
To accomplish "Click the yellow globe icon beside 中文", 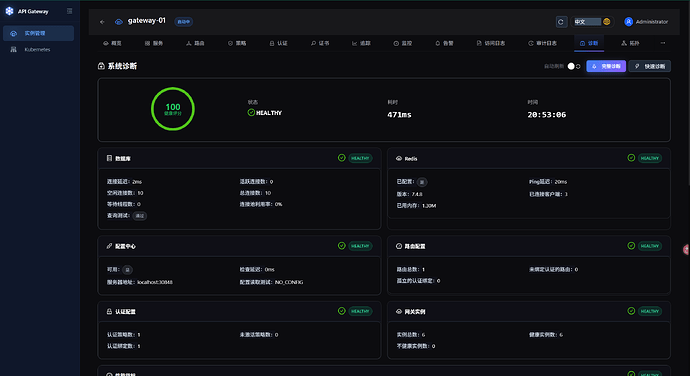I will 606,22.
